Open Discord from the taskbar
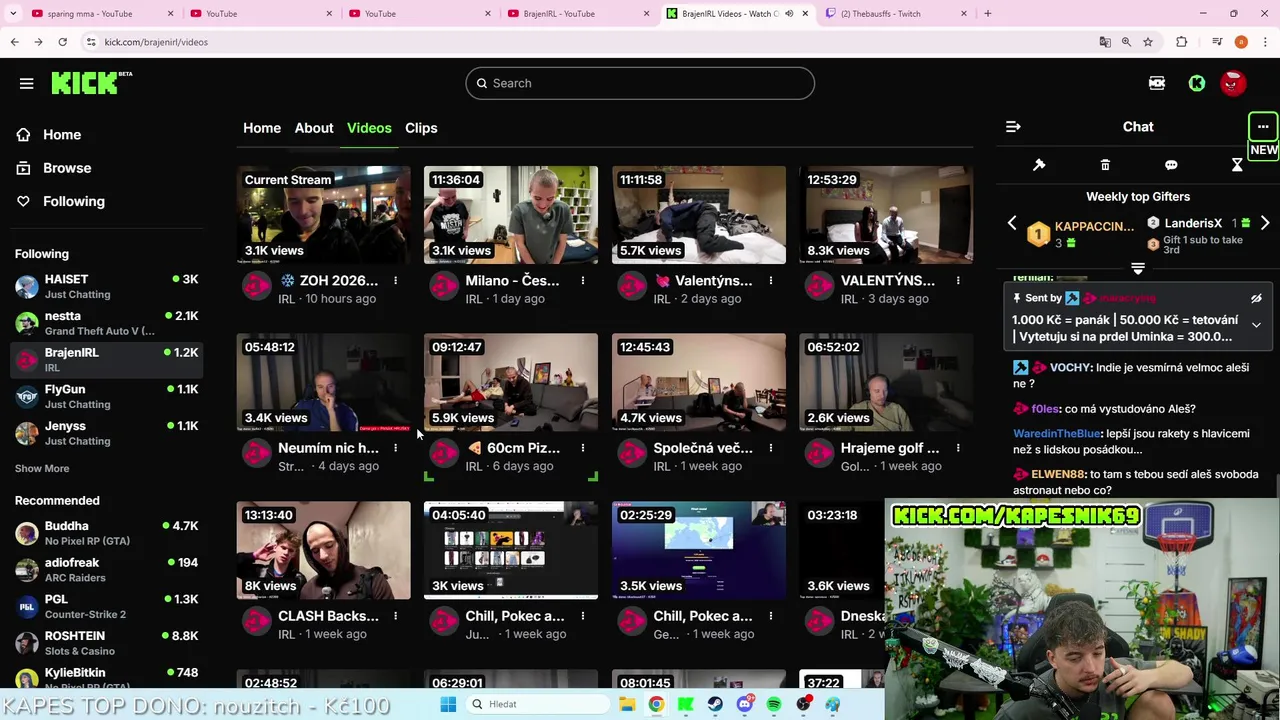 744,704
